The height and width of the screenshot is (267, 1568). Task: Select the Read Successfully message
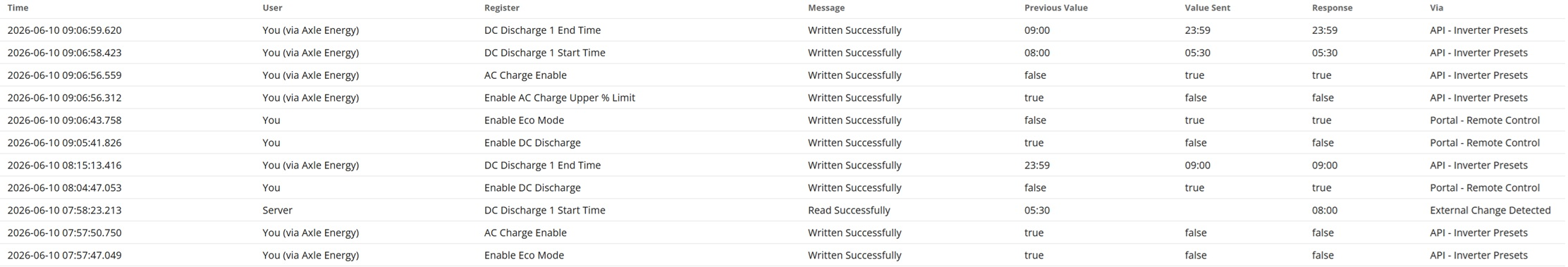pyautogui.click(x=849, y=211)
